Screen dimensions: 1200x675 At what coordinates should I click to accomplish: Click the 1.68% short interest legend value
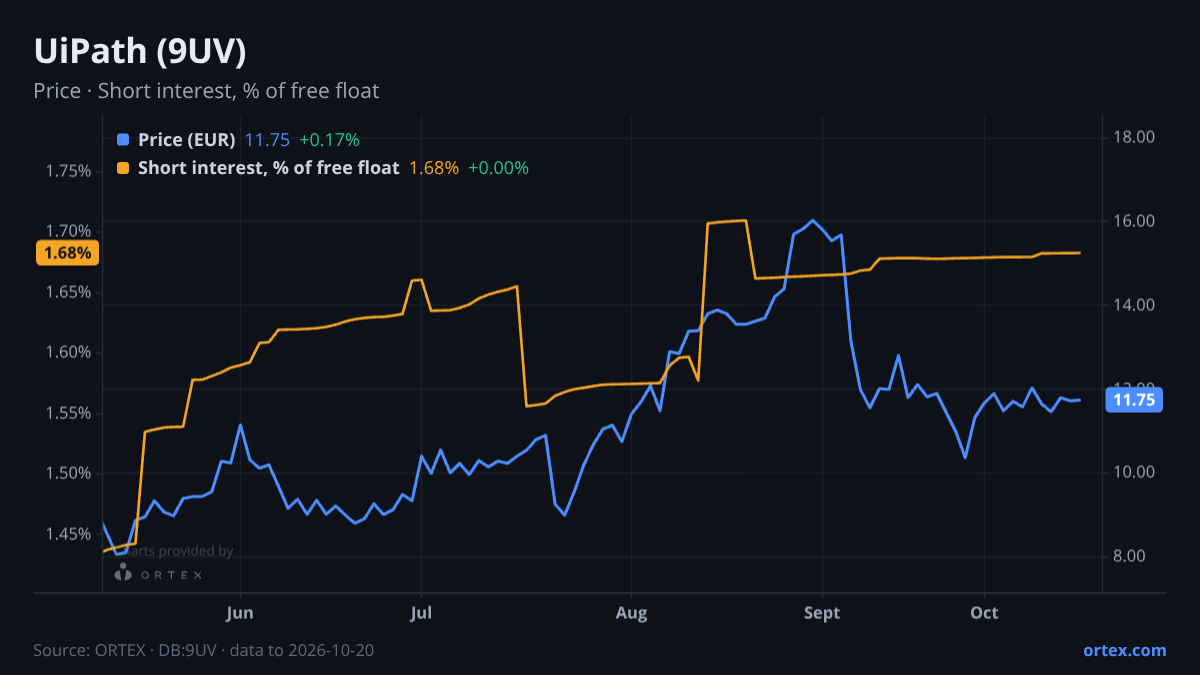pyautogui.click(x=434, y=168)
